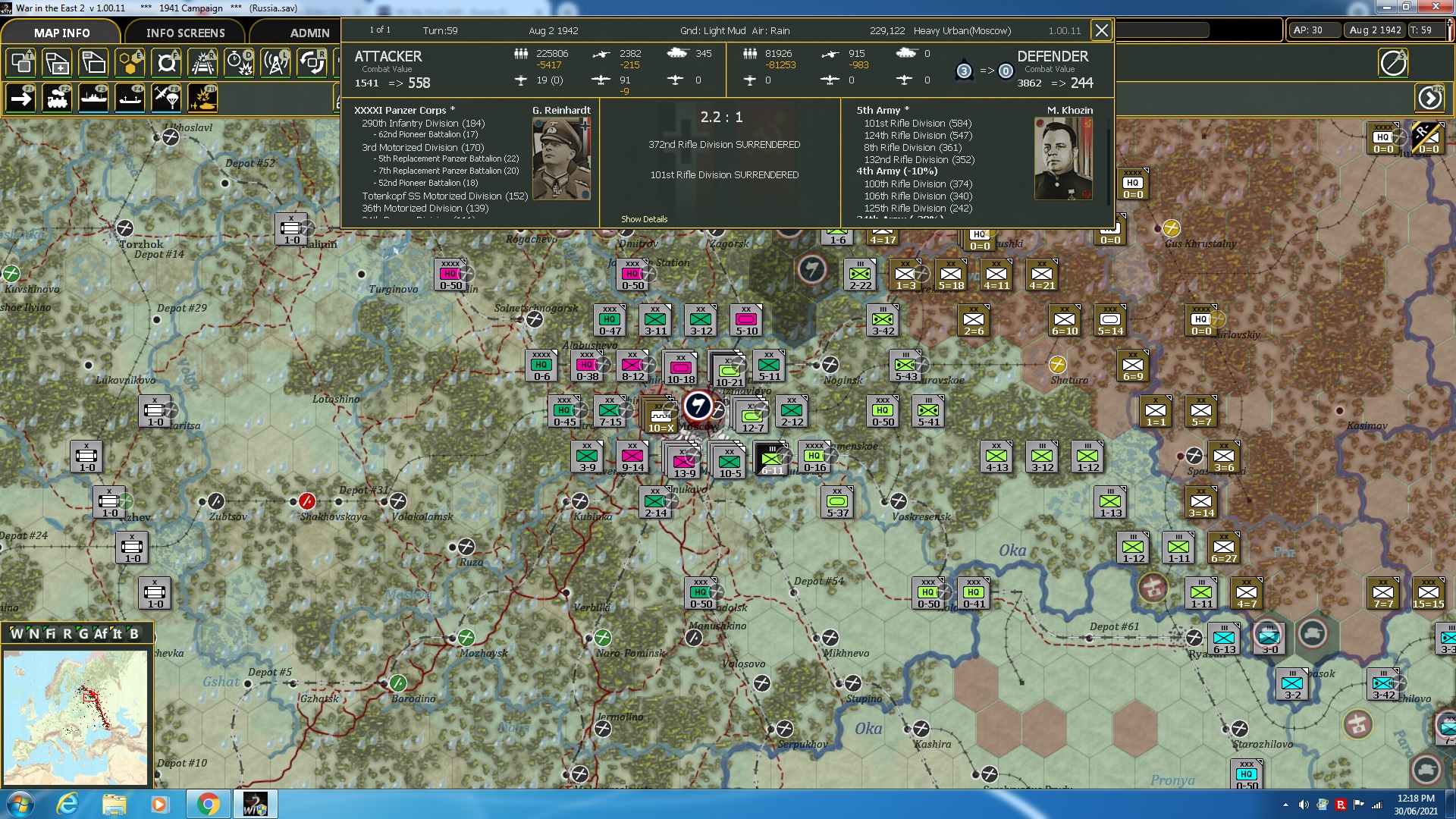Screen dimensions: 1456x819
Task: Click the radio tower signal intelligence (L) icon
Action: pos(275,63)
